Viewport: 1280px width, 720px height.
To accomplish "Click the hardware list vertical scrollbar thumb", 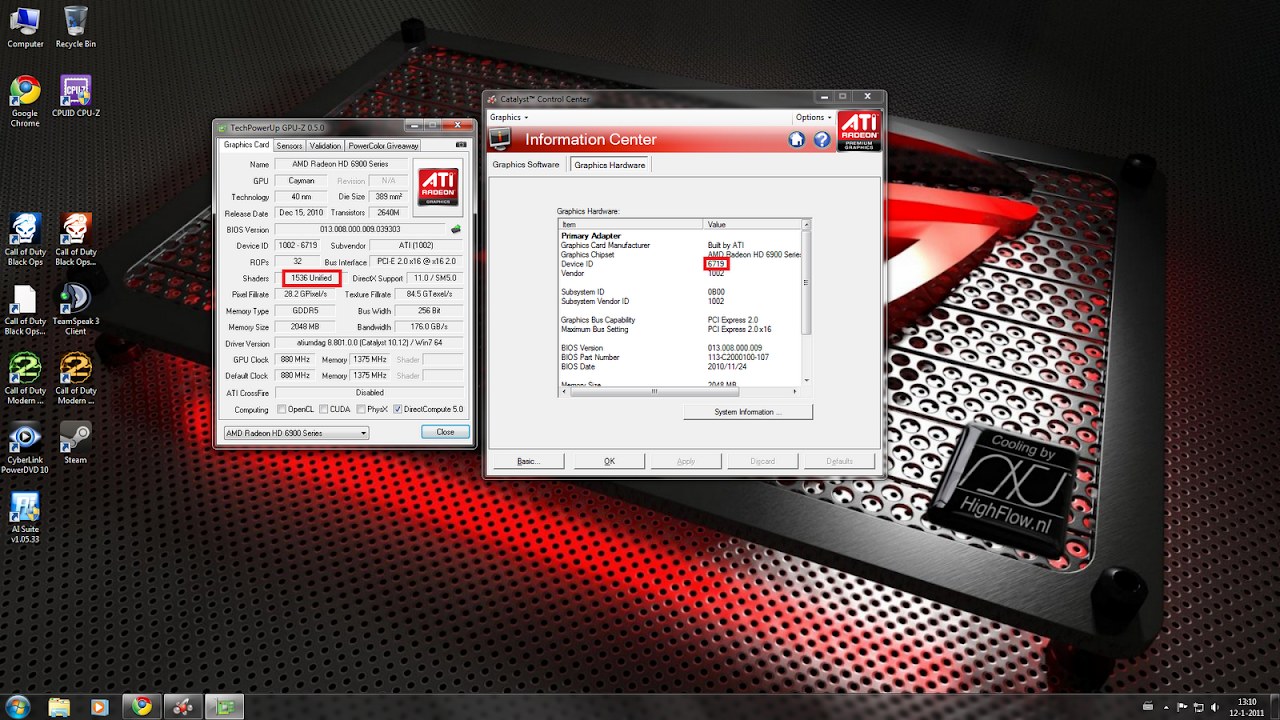I will pyautogui.click(x=807, y=283).
